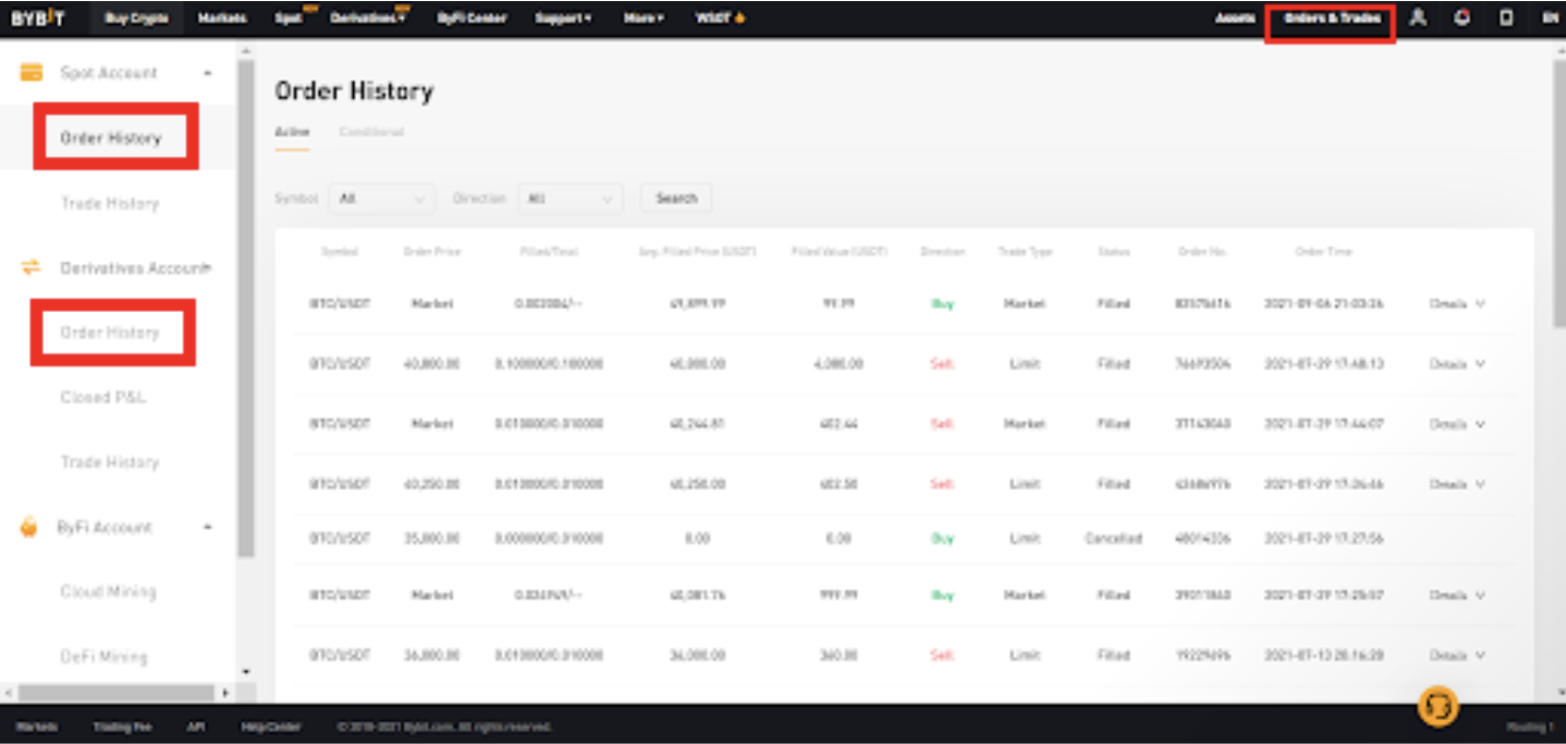
Task: Open Closed P&L in sidebar
Action: click(x=103, y=397)
